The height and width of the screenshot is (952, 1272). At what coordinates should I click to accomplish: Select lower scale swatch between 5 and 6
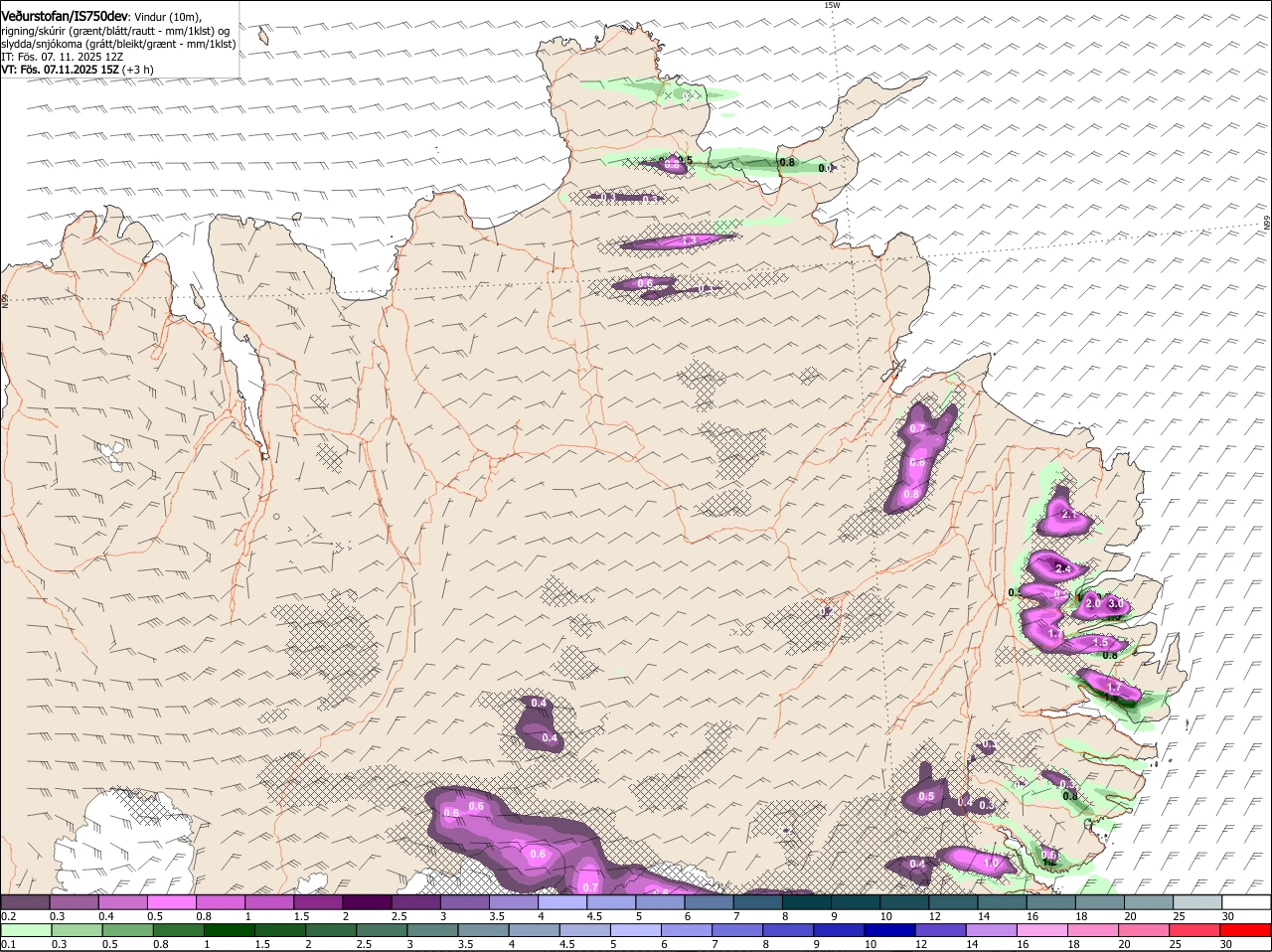coord(636,931)
